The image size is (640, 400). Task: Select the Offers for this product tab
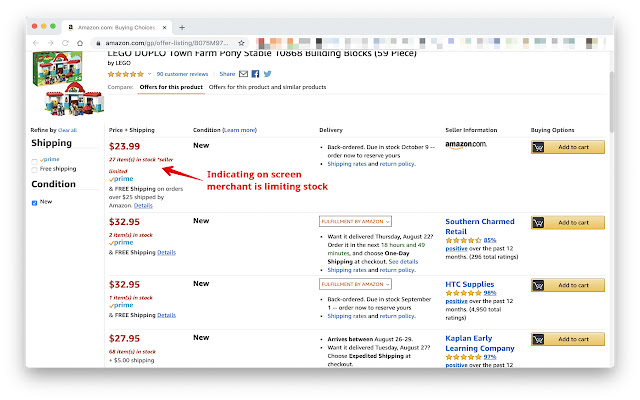point(171,87)
